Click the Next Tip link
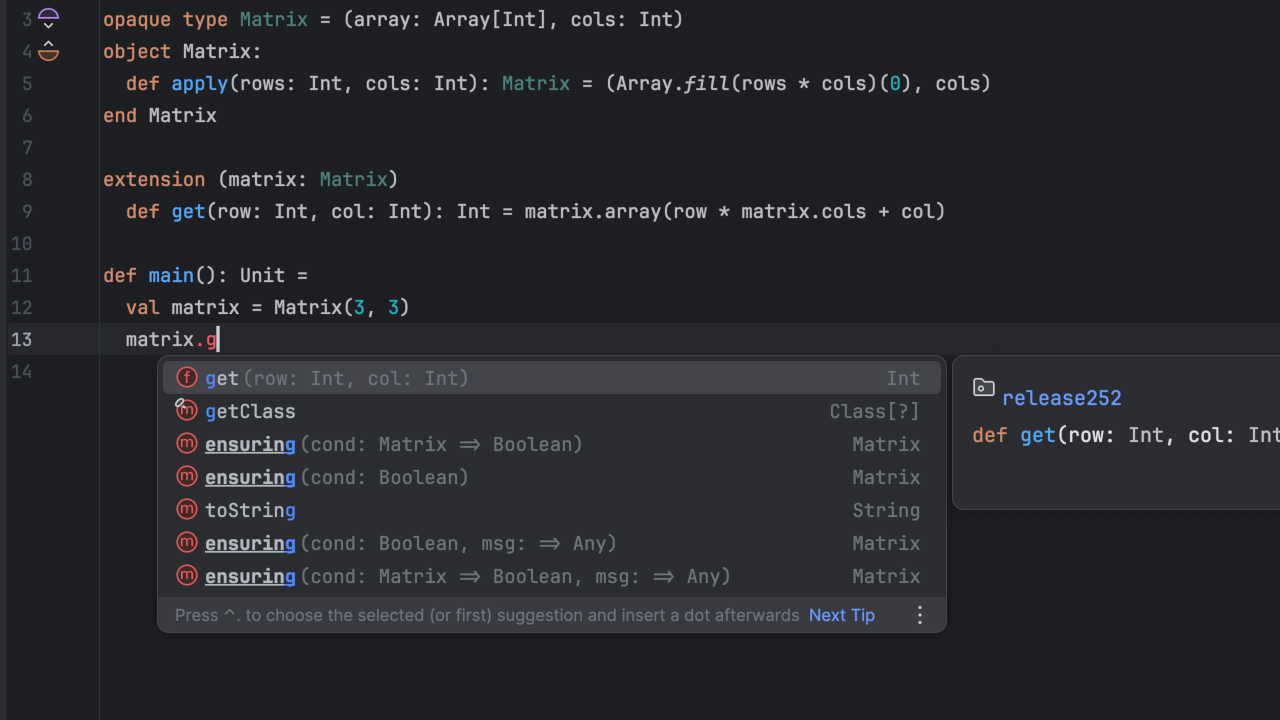This screenshot has height=720, width=1280. click(841, 615)
